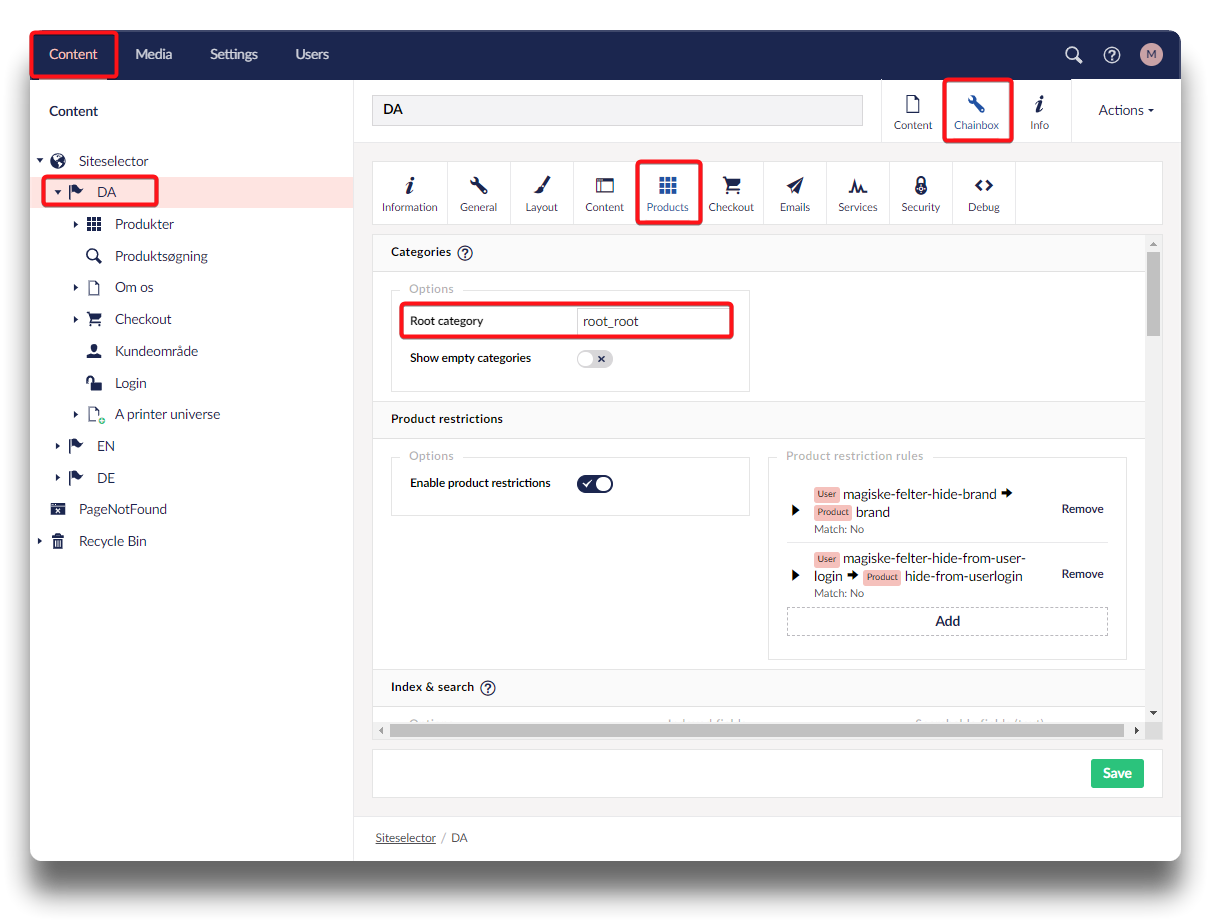The height and width of the screenshot is (923, 1211).
Task: Disable the Enable product restrictions toggle
Action: coord(594,484)
